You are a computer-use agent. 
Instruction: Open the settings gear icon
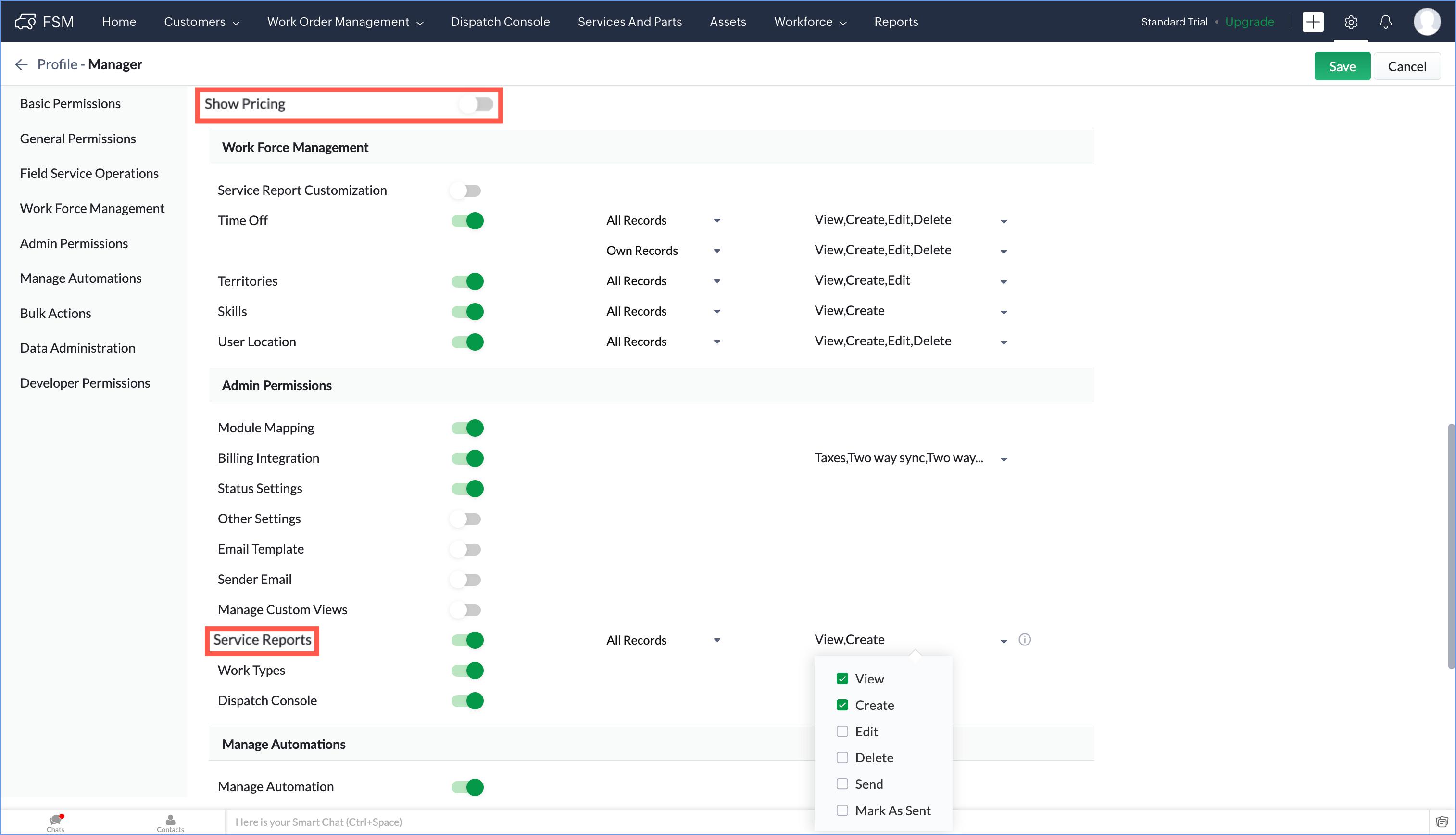pyautogui.click(x=1351, y=22)
